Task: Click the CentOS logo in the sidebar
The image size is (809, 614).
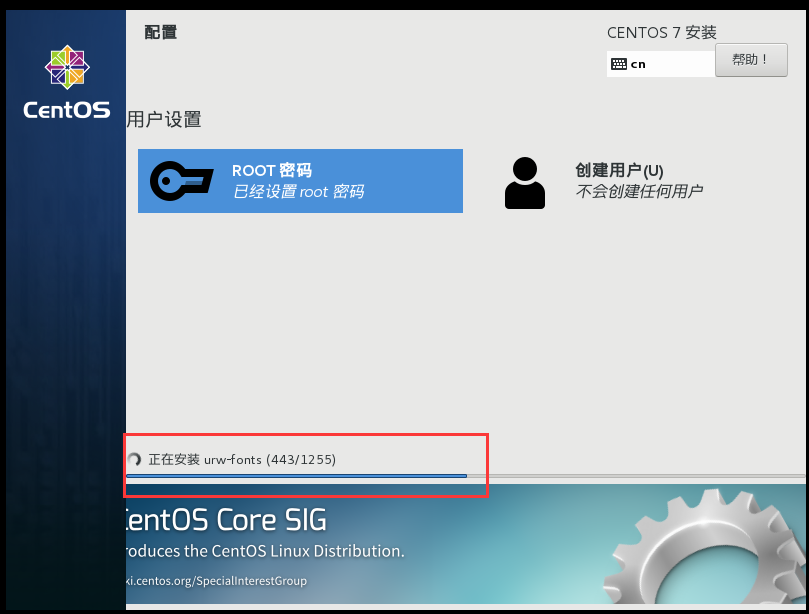Action: pos(67,67)
